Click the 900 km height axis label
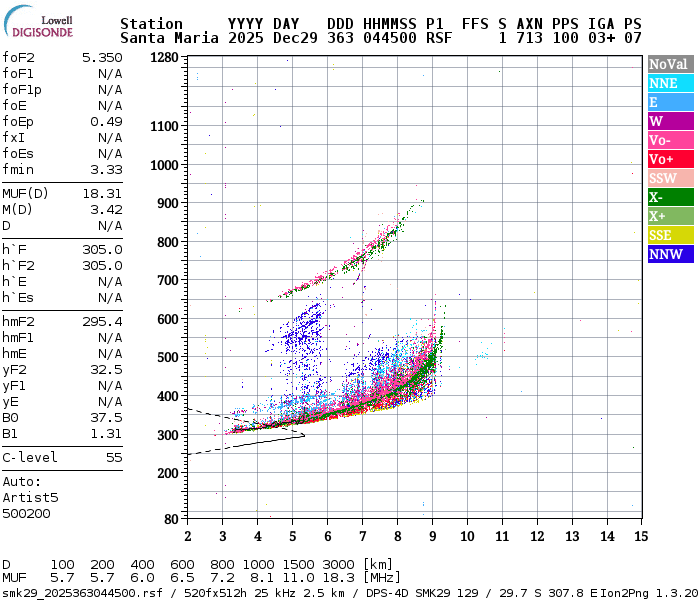The image size is (700, 600). (168, 203)
